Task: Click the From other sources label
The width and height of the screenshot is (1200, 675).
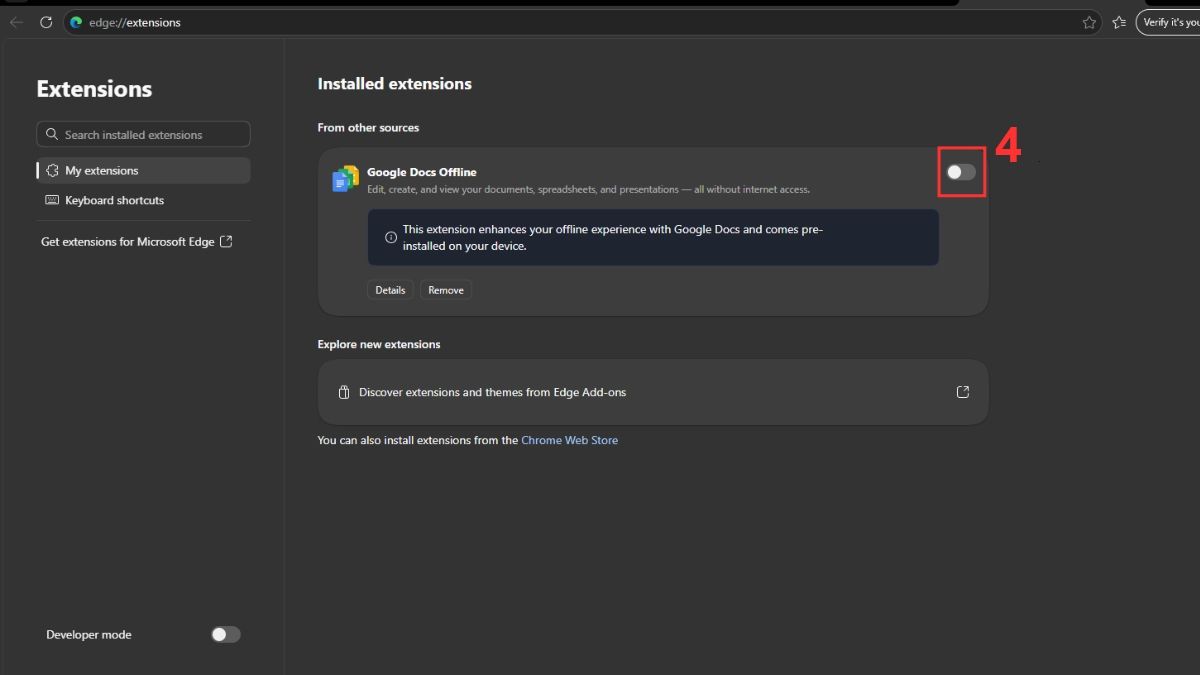Action: [368, 127]
